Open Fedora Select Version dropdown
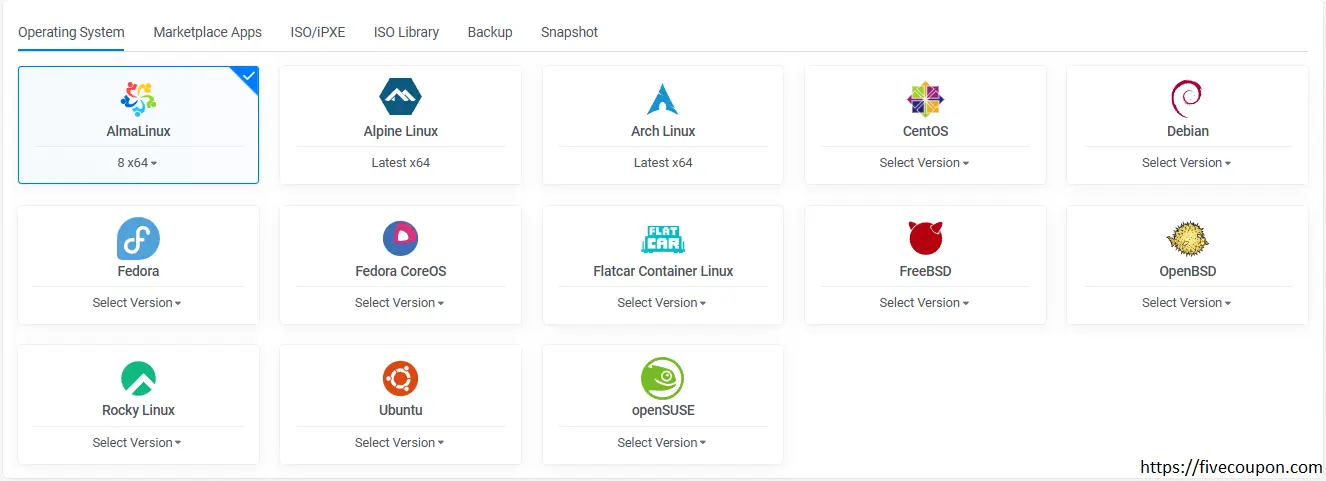 [x=138, y=302]
